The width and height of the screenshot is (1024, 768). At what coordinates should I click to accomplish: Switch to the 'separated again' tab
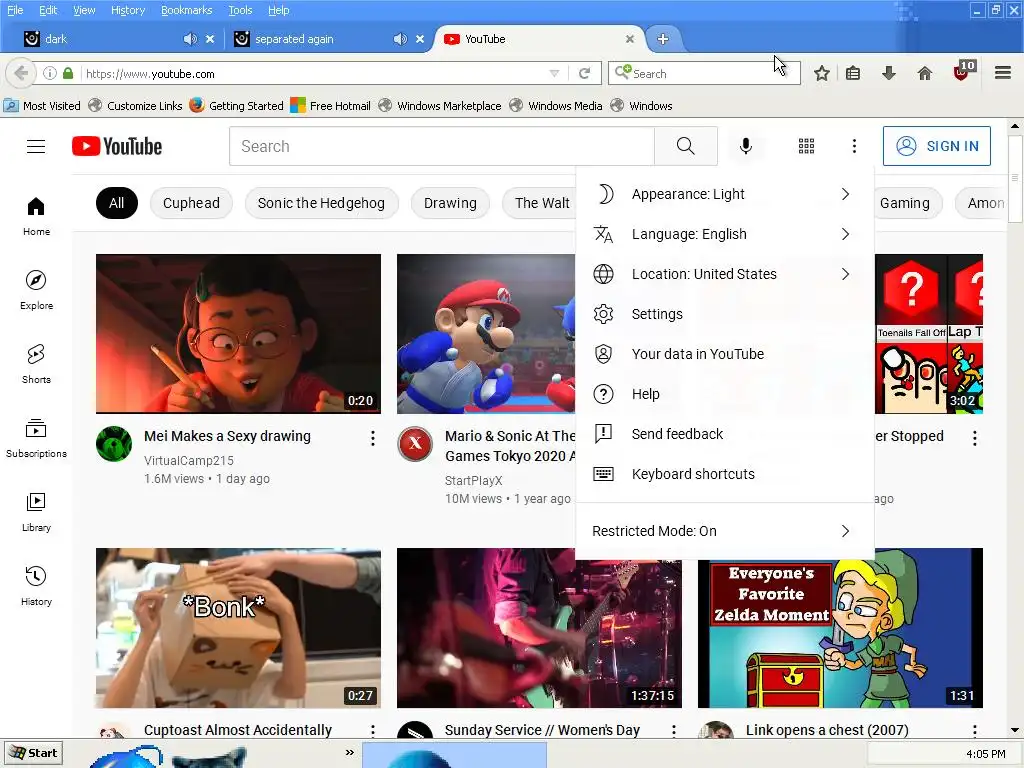click(328, 39)
